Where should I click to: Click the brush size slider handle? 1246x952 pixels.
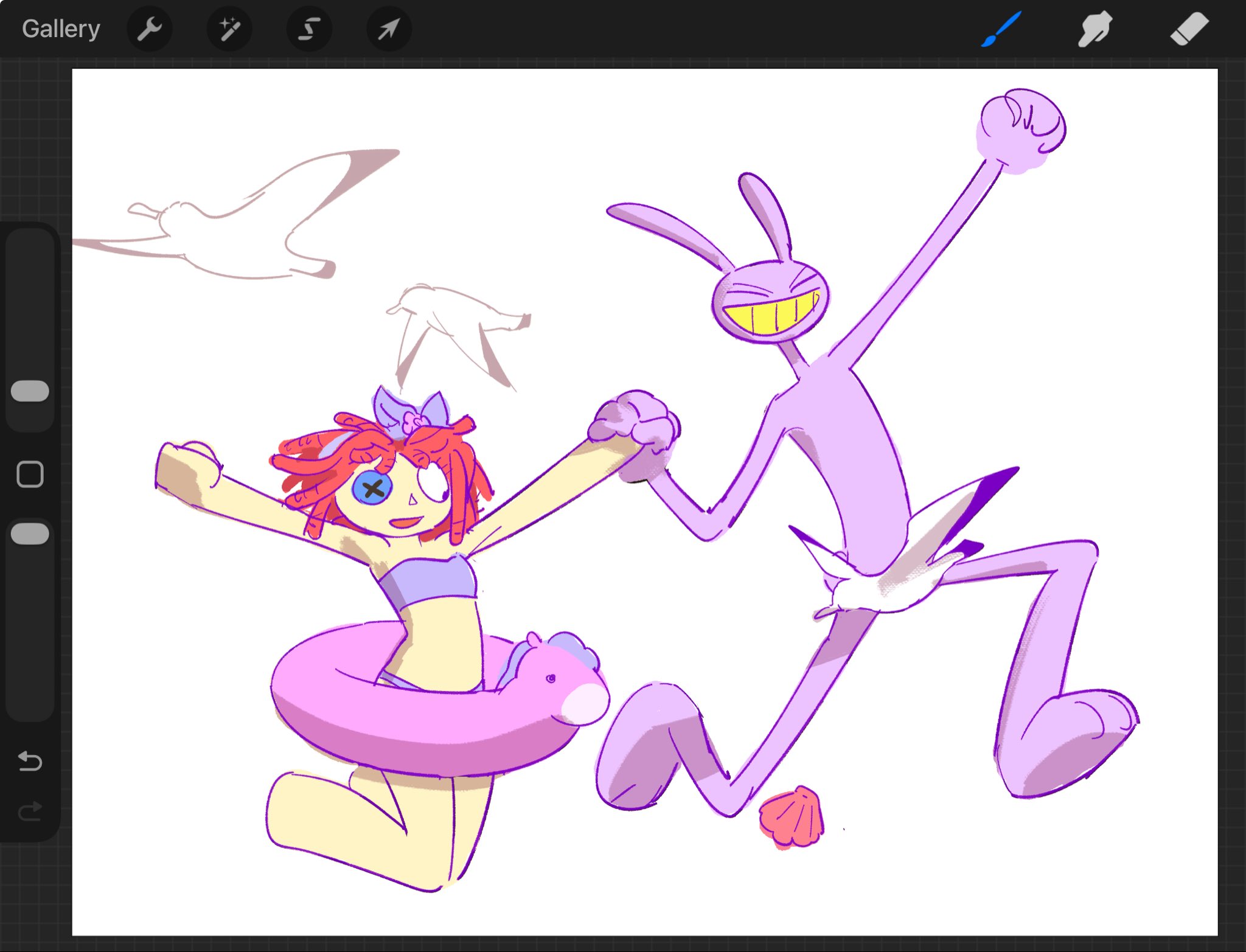click(x=30, y=391)
